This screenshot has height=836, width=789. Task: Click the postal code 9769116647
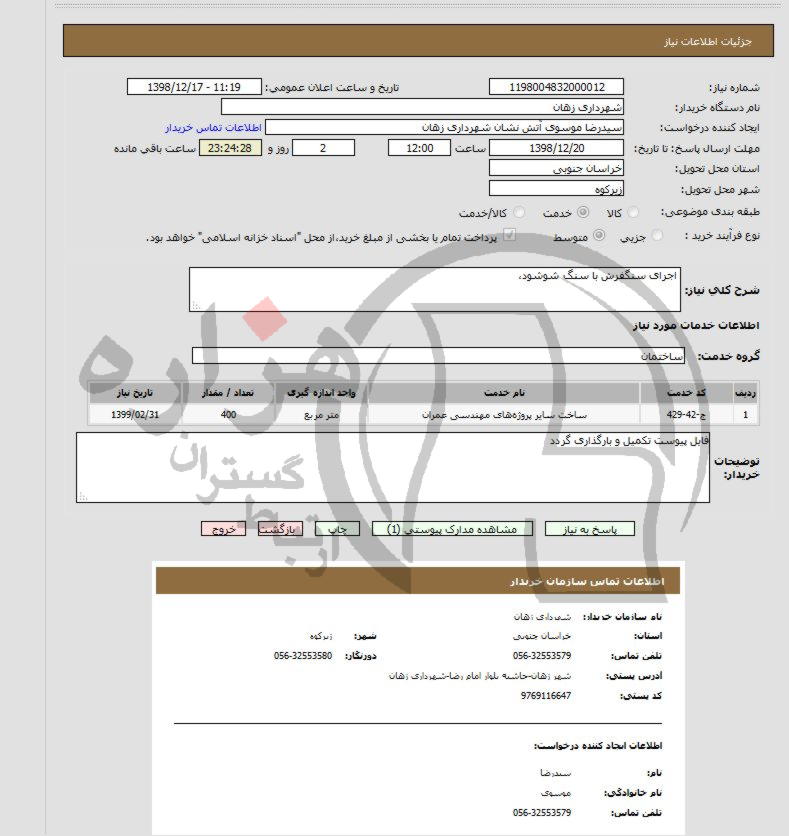coord(546,696)
